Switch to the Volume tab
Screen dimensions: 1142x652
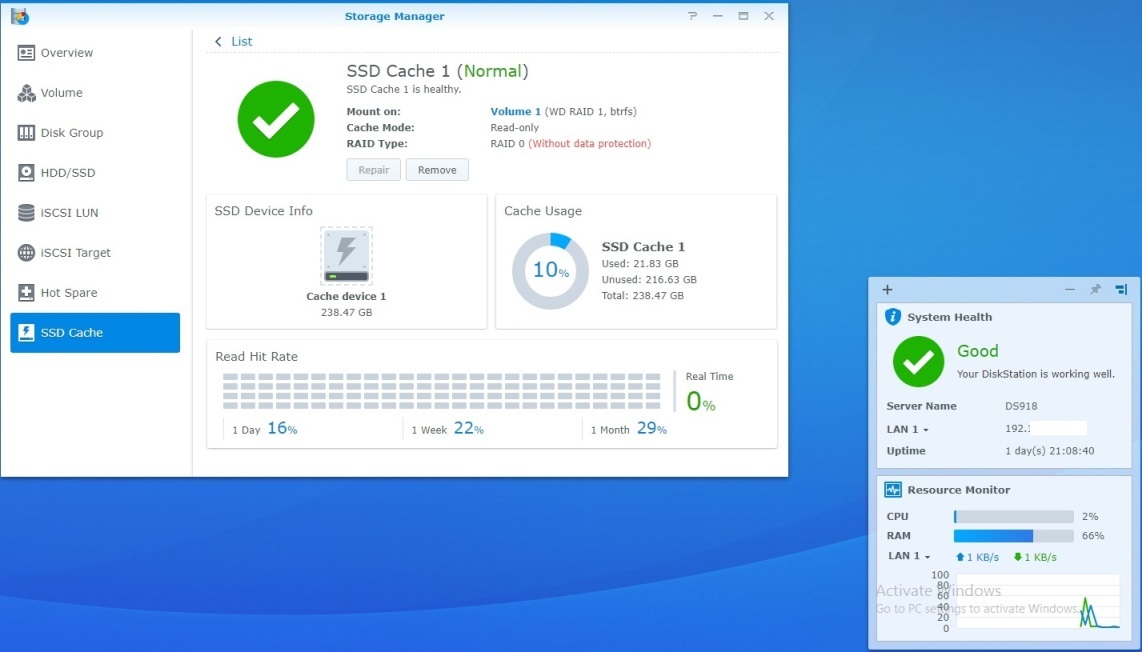coord(95,93)
